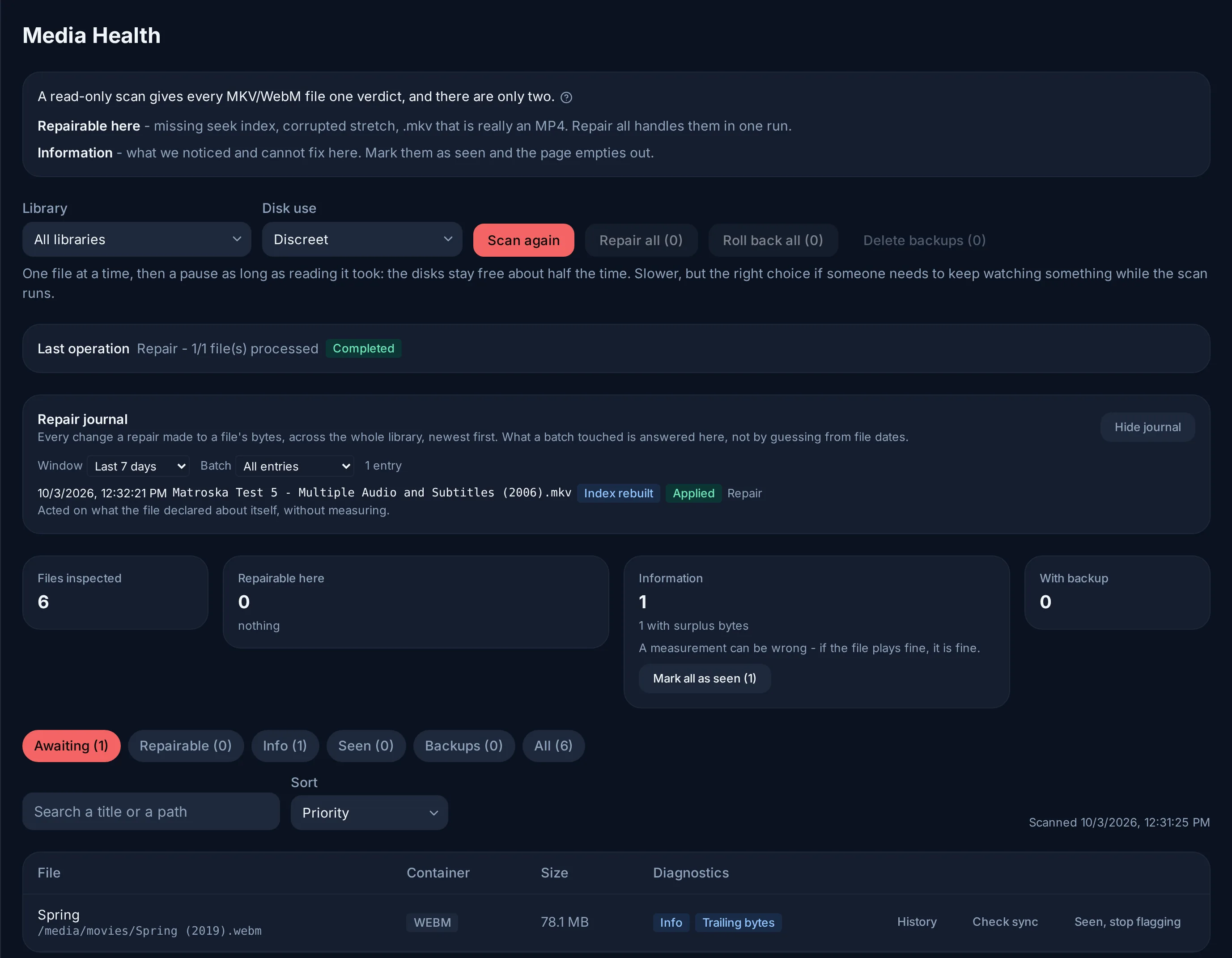Click the Matroska Test 5 journal file name
Screen dimensions: 1232x958
point(372,493)
